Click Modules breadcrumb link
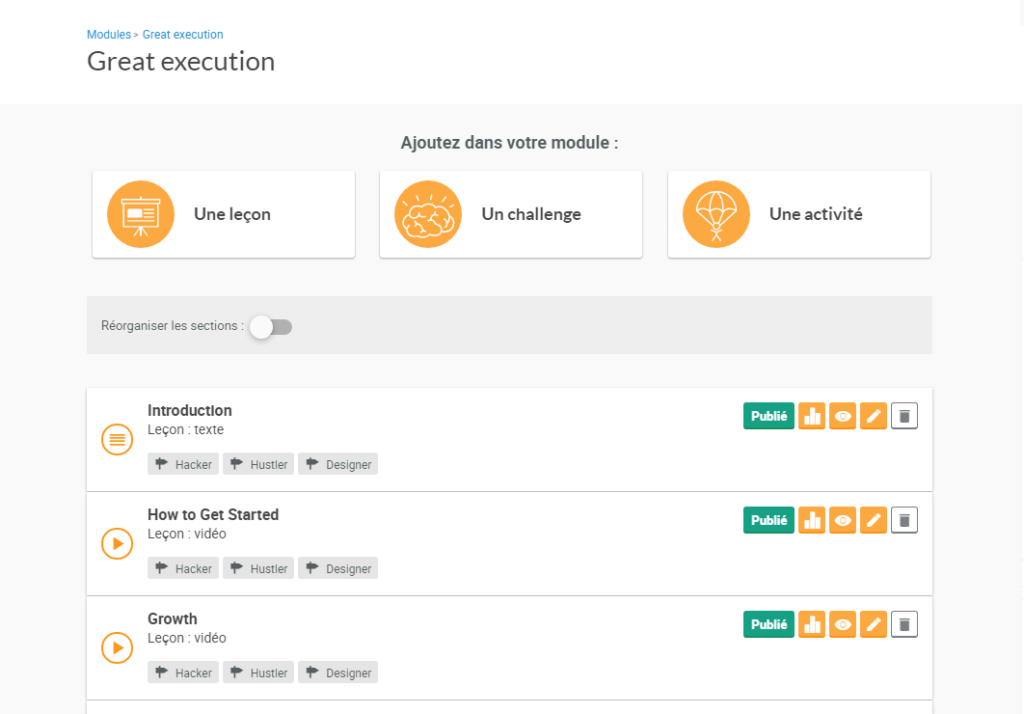 coord(108,35)
